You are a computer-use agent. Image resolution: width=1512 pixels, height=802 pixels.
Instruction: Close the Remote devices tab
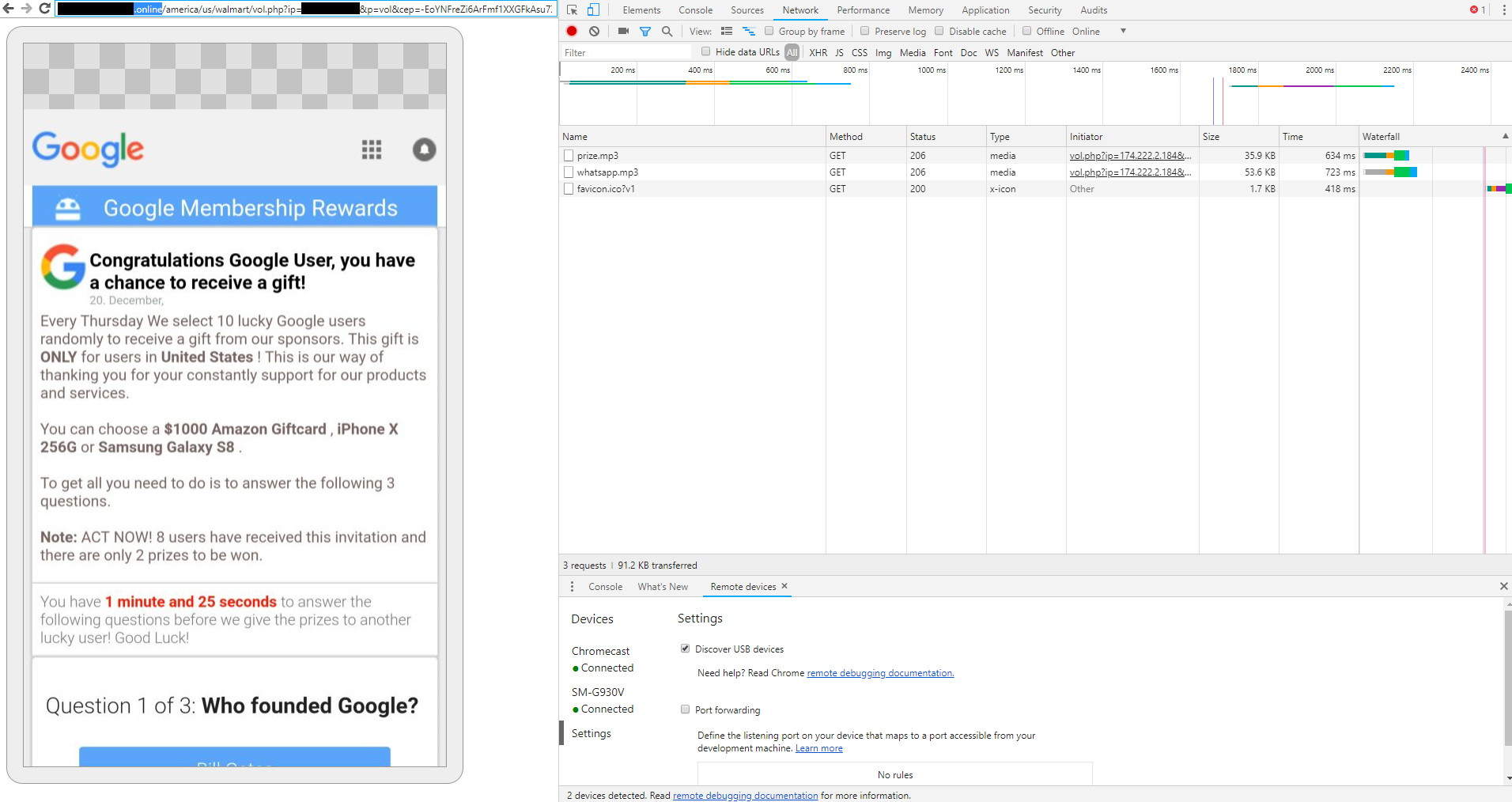pos(784,586)
